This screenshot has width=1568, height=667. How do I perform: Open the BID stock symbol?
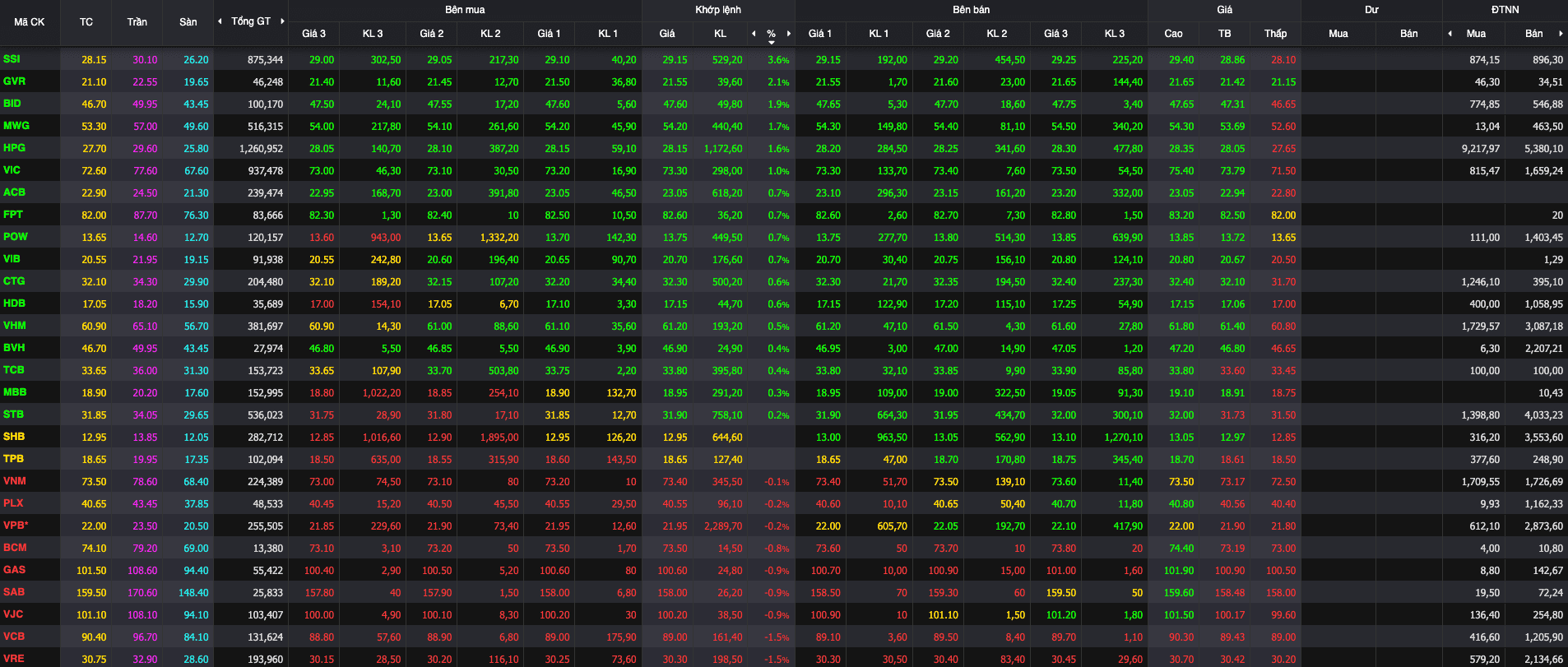point(12,104)
